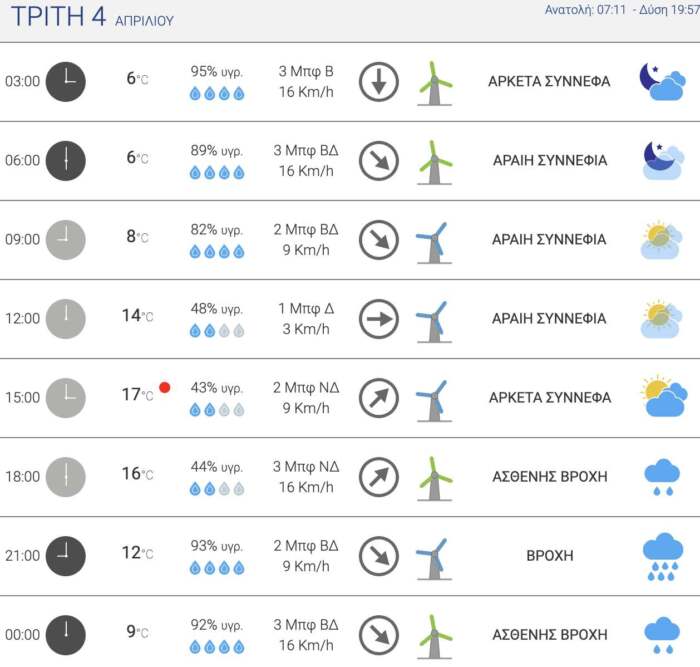Click the red dot next to 17°C
The height and width of the screenshot is (667, 700).
coord(164,387)
